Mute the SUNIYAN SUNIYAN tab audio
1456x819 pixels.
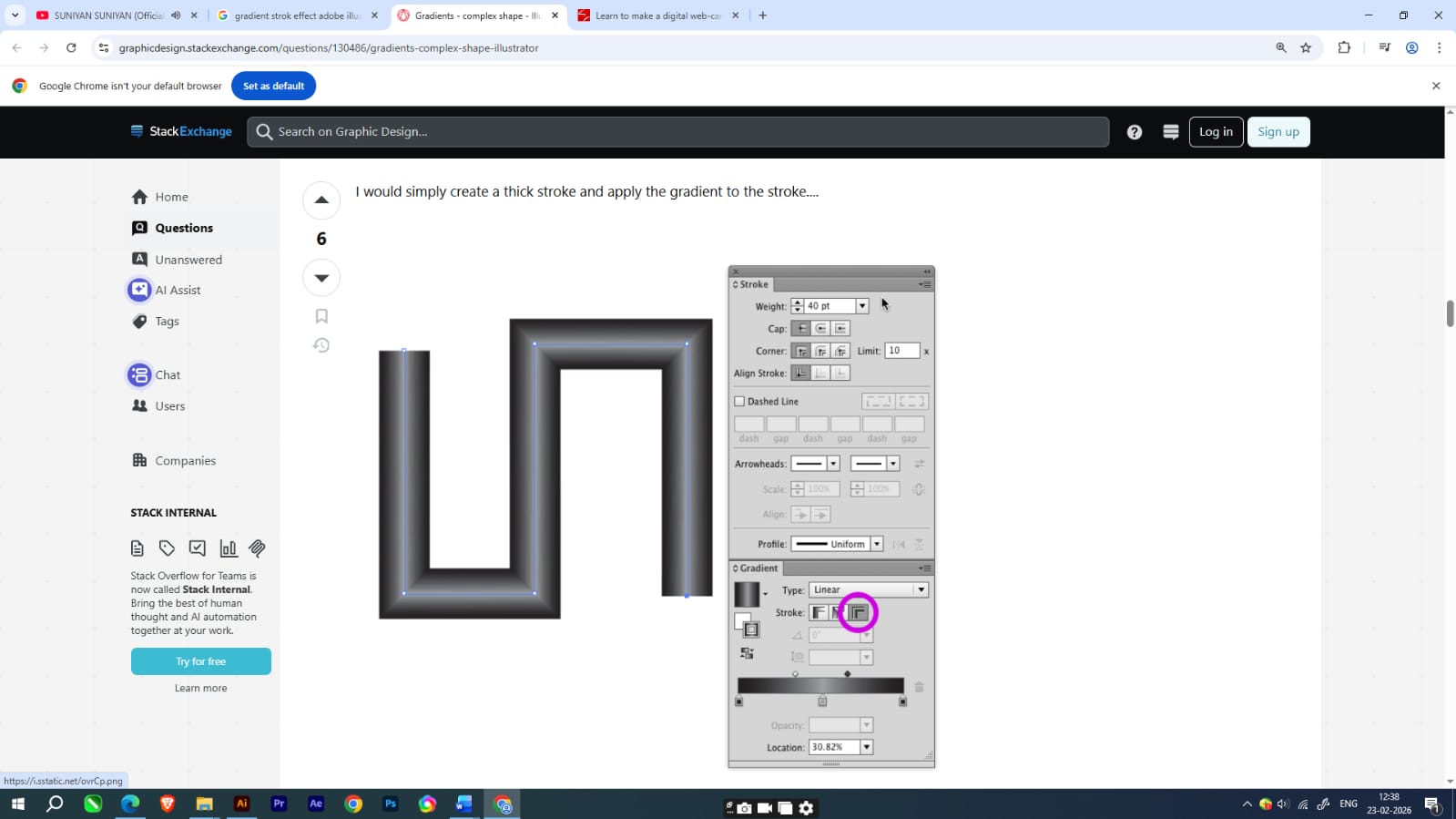(176, 15)
